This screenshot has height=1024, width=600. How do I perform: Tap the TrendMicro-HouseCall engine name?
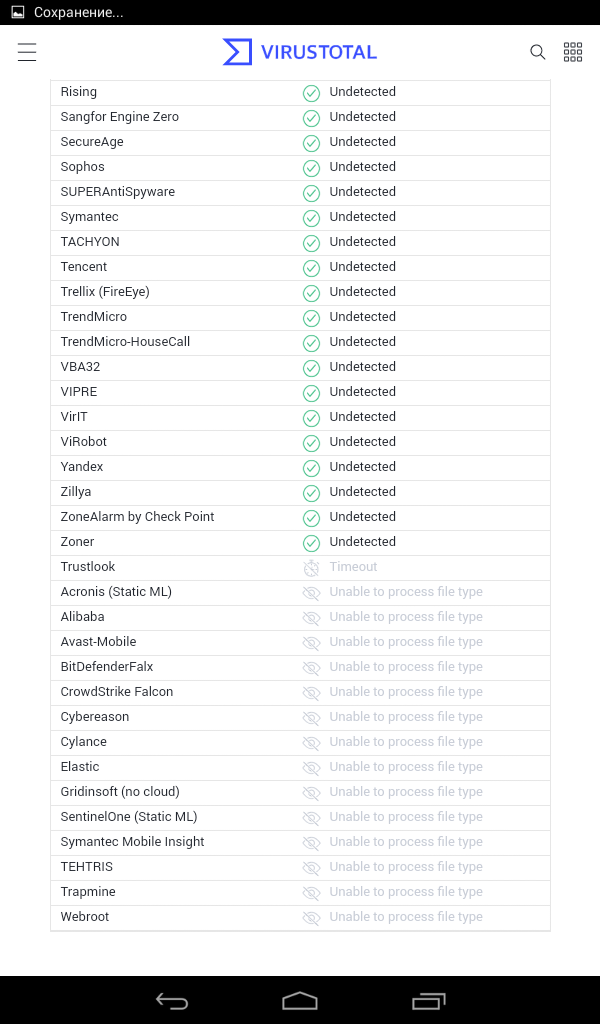125,342
